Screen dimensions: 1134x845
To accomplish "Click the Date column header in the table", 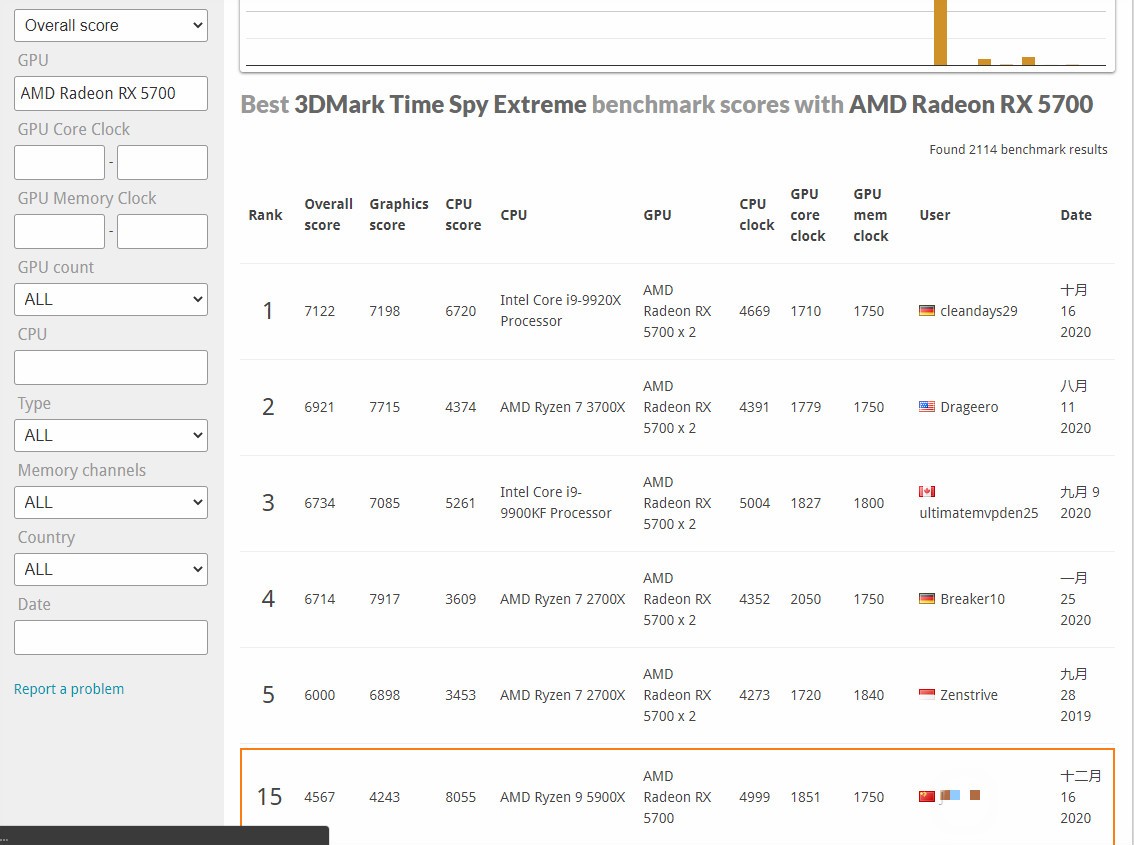I will pyautogui.click(x=1076, y=215).
